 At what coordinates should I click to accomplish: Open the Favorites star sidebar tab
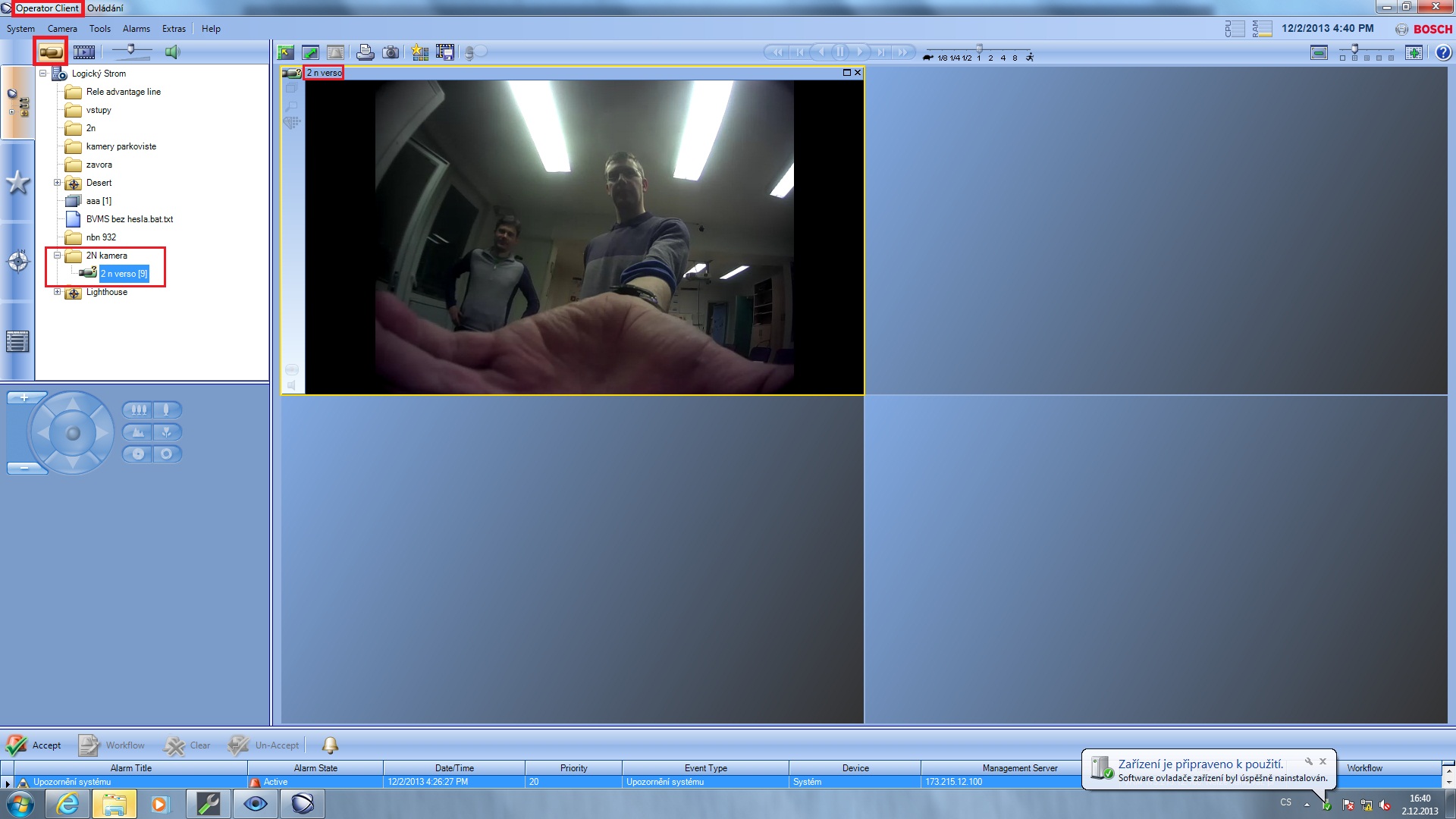pyautogui.click(x=17, y=182)
